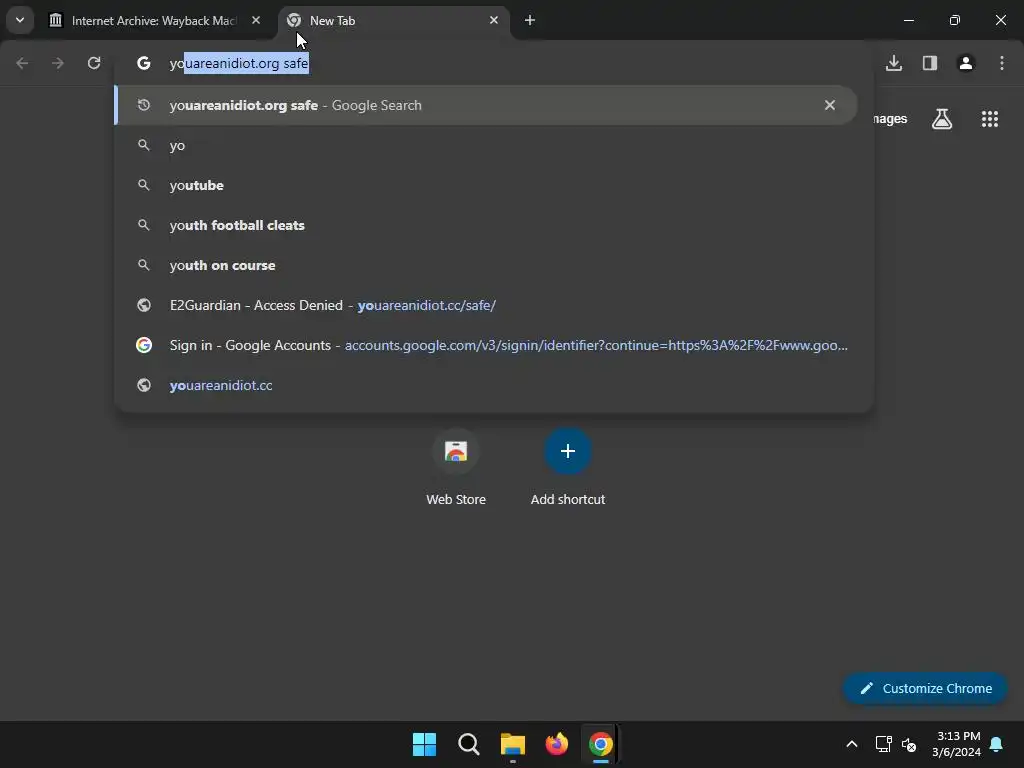The image size is (1024, 768).
Task: Go forward using the forward arrow
Action: (x=58, y=63)
